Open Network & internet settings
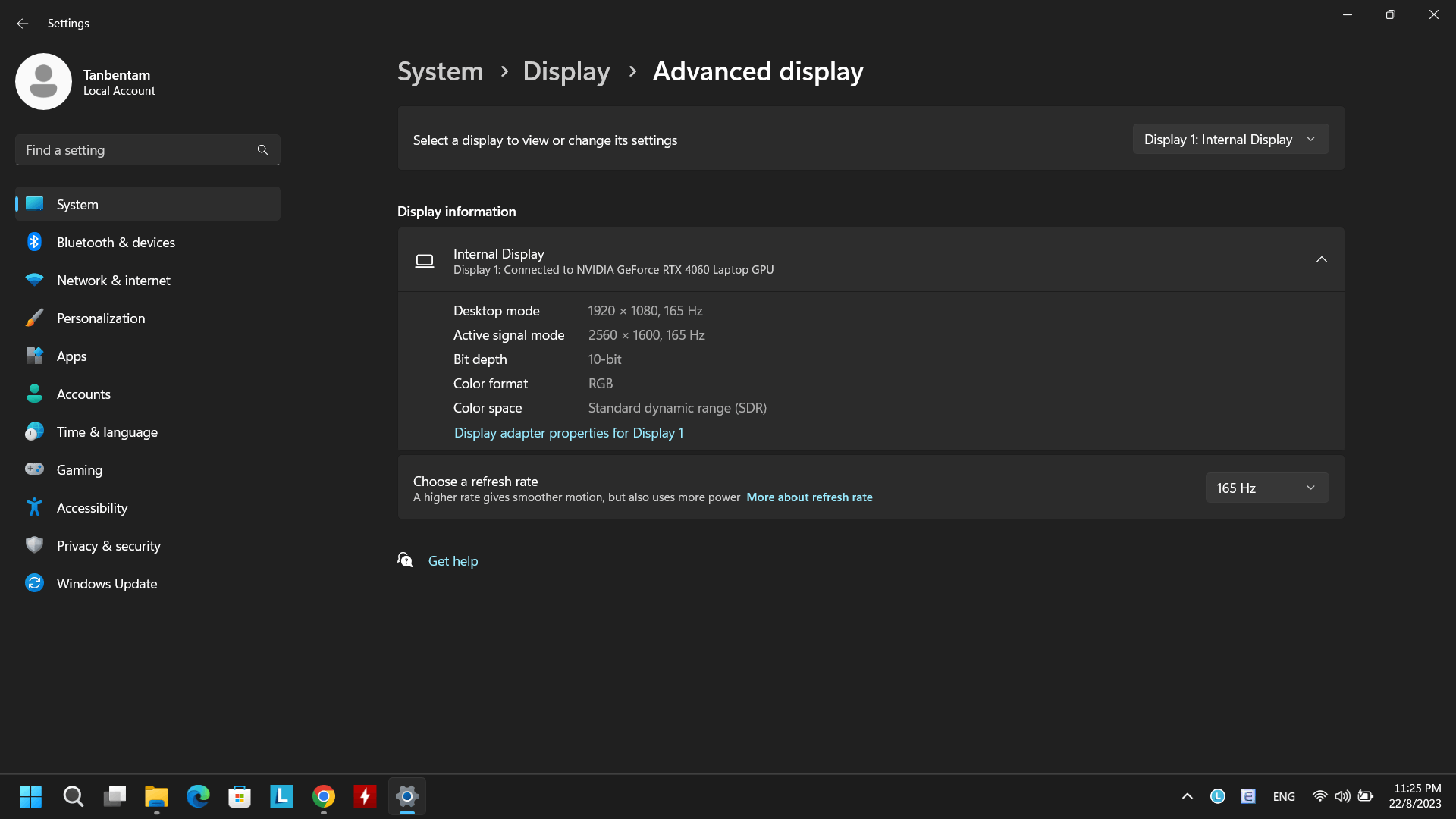The width and height of the screenshot is (1456, 819). [113, 280]
